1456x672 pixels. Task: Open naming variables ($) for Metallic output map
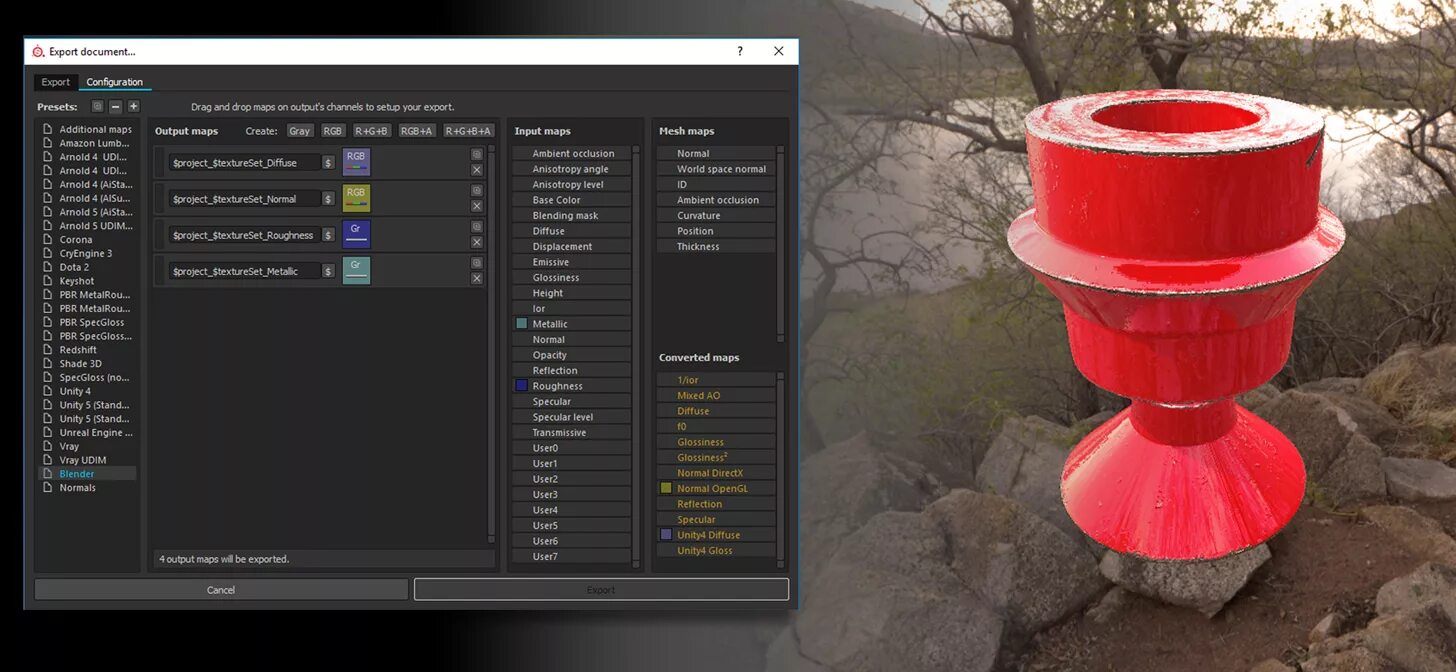click(328, 271)
